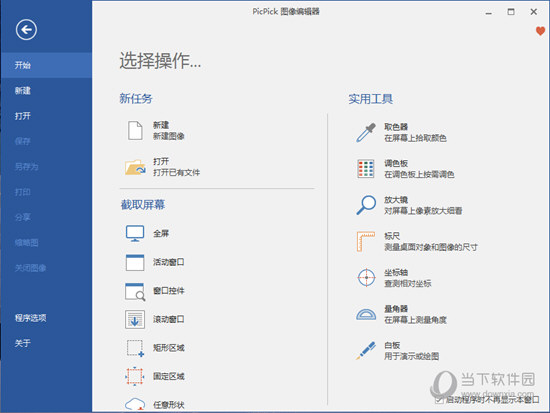Click the freehand shape cloud icon

tap(135, 404)
